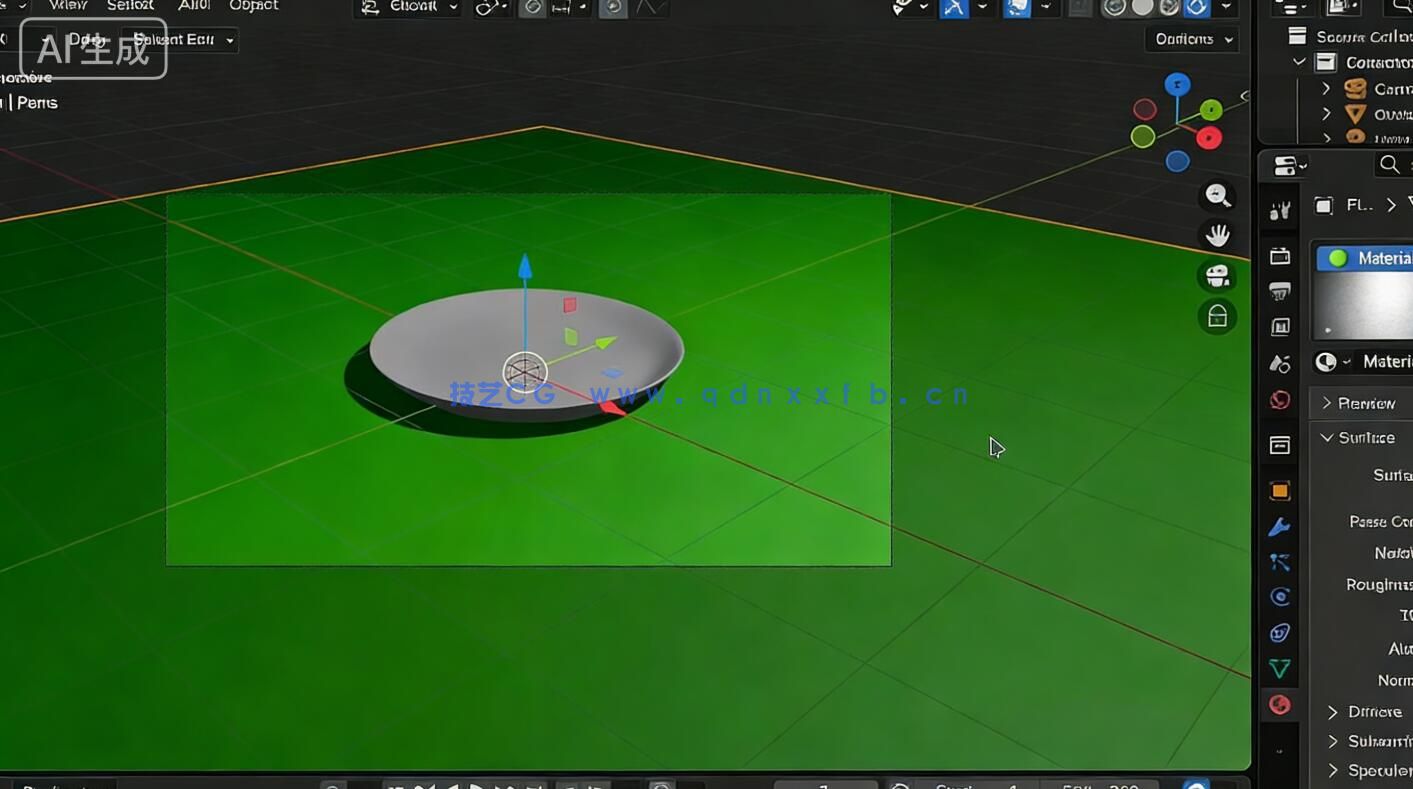
Task: Toggle the camera view icon in the viewport
Action: point(1217,276)
